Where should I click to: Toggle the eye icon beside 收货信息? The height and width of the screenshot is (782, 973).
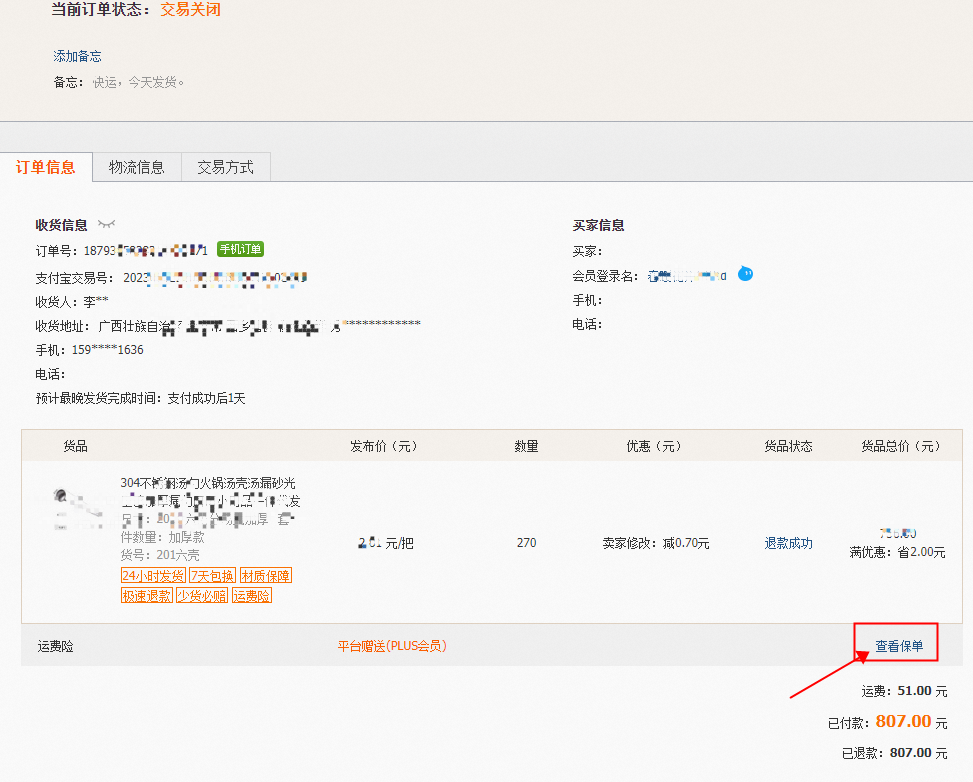coord(106,225)
